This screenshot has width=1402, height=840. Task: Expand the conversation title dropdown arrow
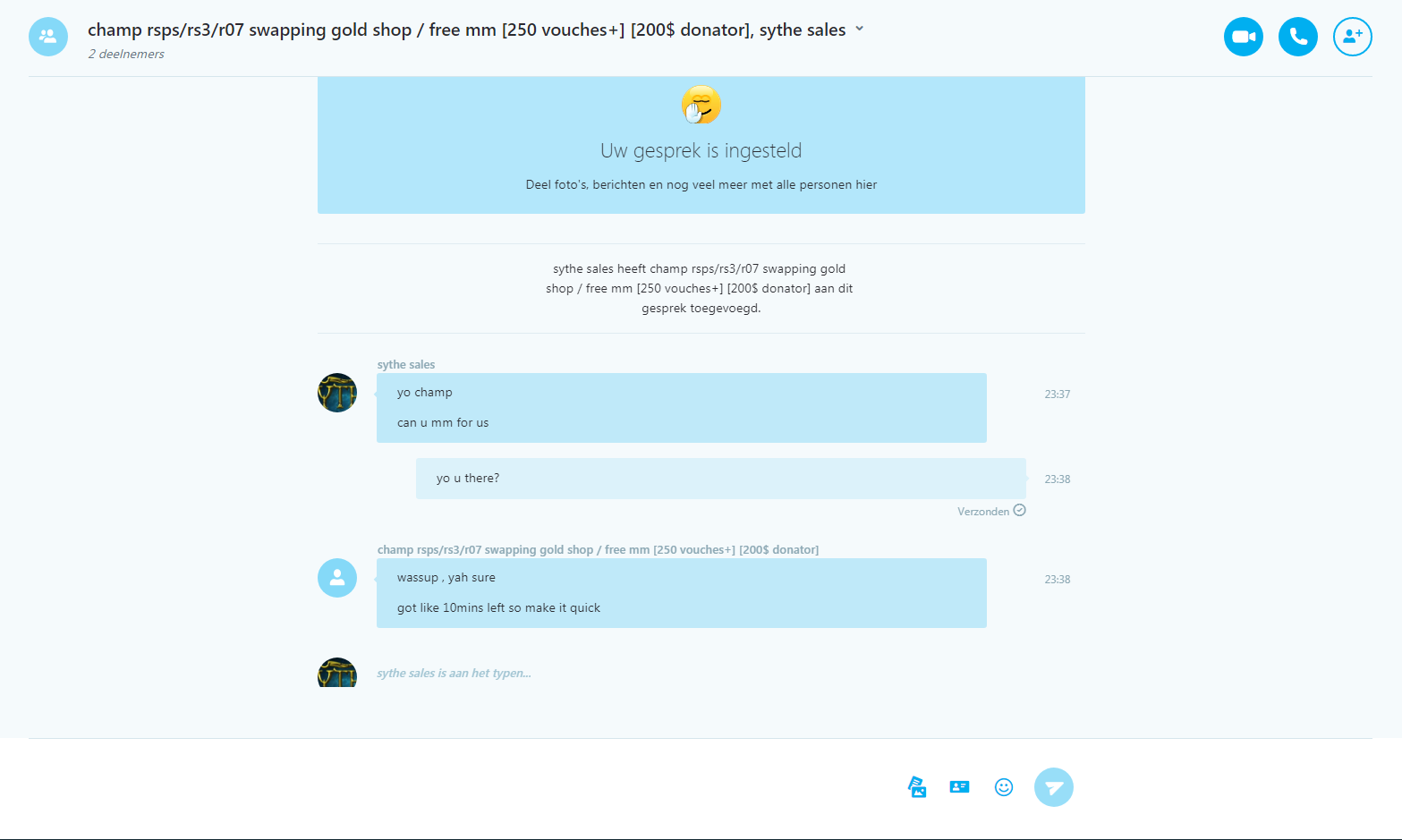(860, 29)
